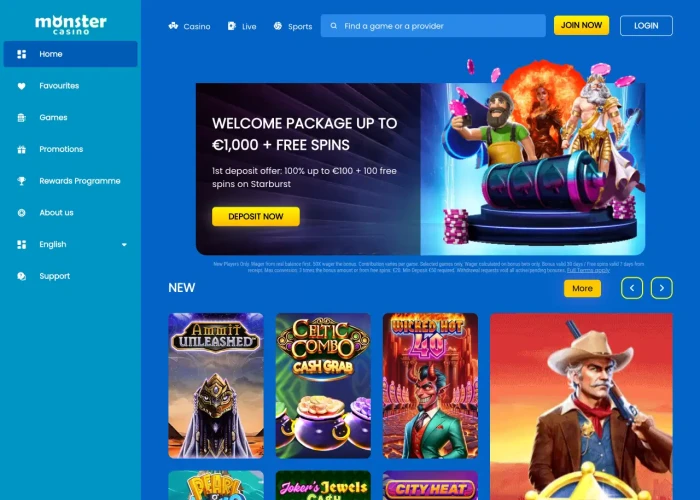Click the LOGIN button

click(646, 25)
